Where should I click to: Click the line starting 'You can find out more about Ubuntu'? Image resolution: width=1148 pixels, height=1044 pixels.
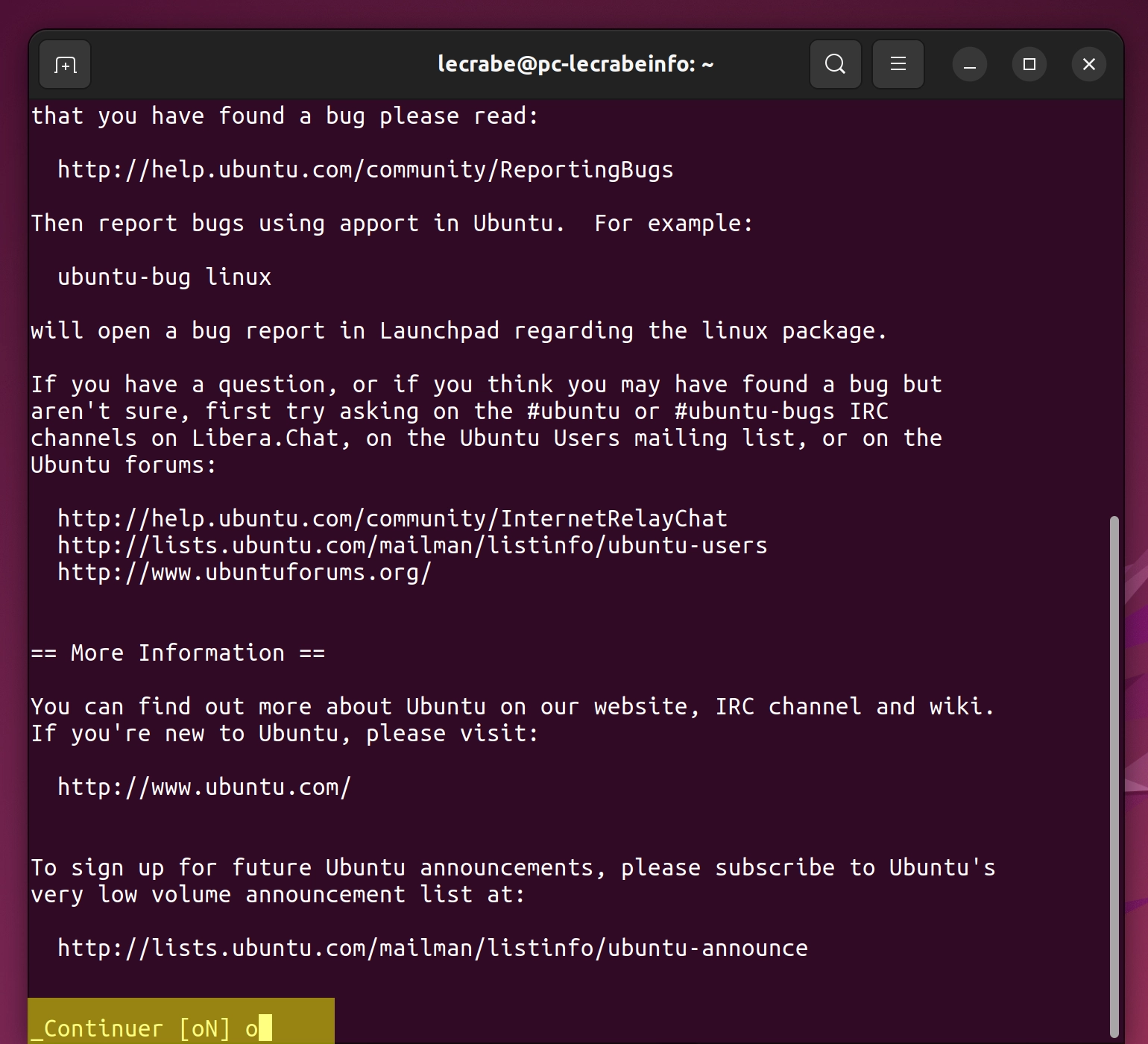(x=513, y=706)
